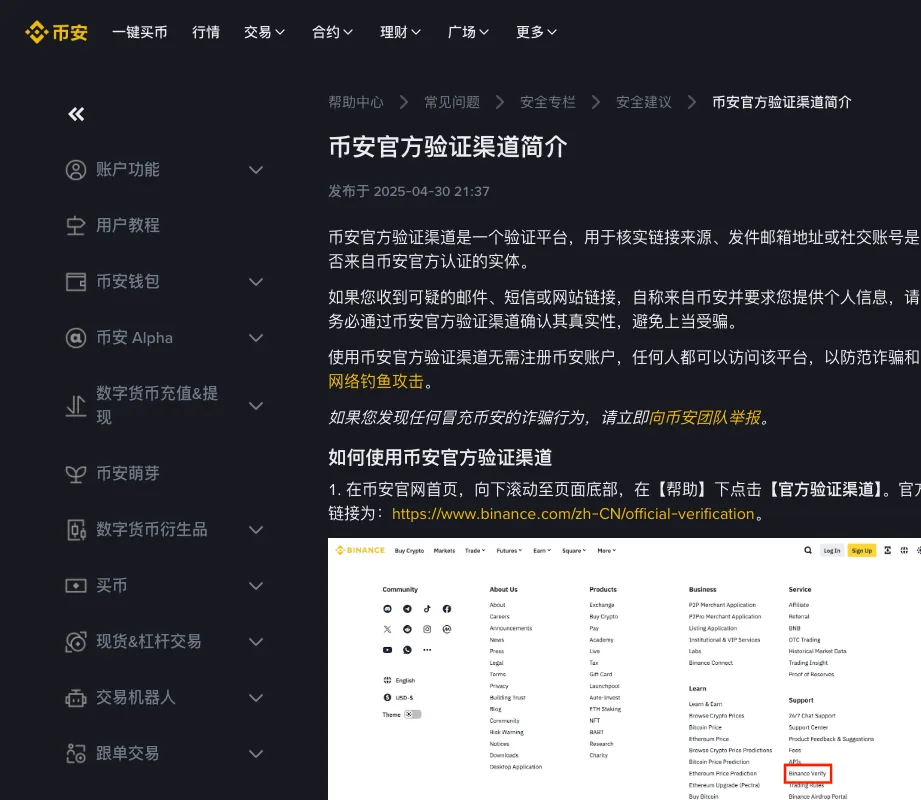The height and width of the screenshot is (800, 921).
Task: Expand the 数字货币充值&提现 chevron
Action: coord(256,406)
